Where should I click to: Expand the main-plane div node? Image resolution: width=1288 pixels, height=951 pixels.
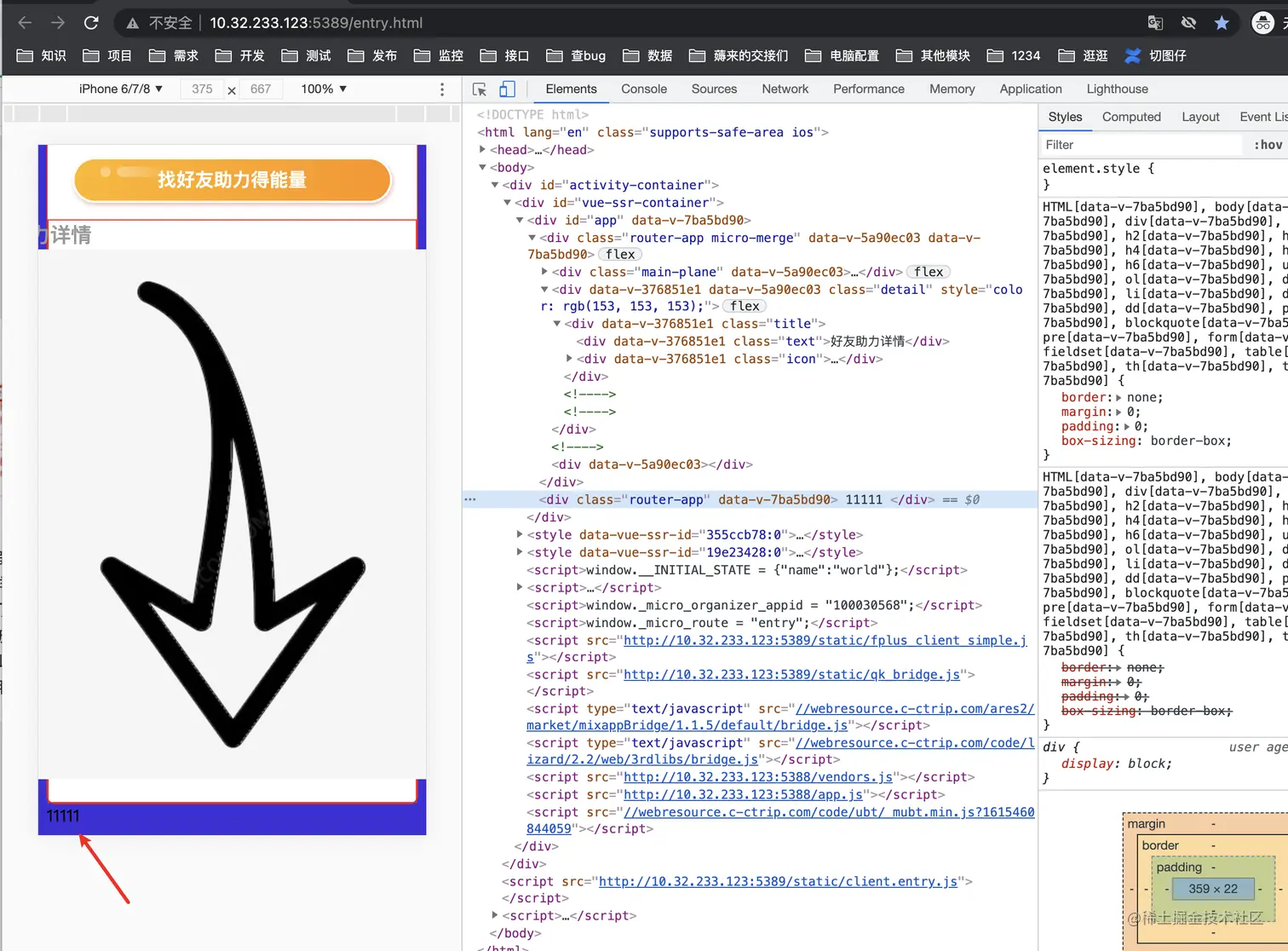(x=544, y=272)
